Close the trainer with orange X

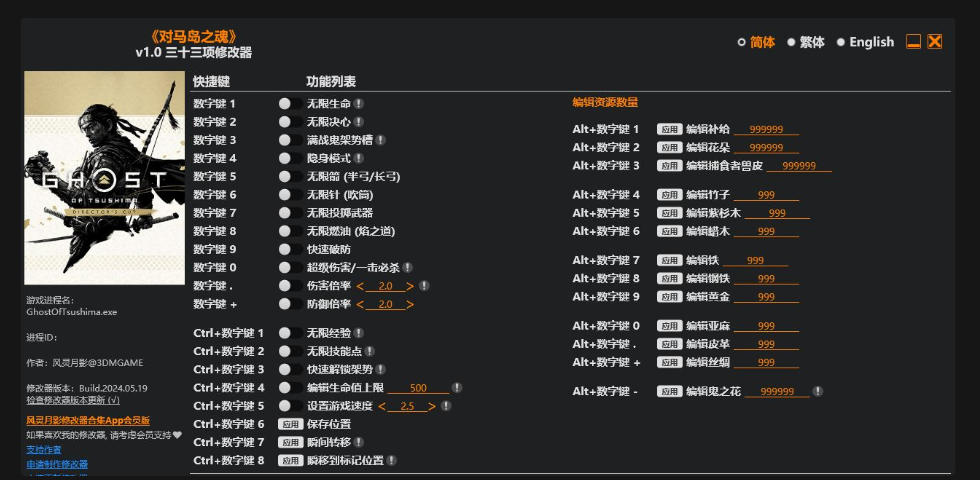(934, 42)
